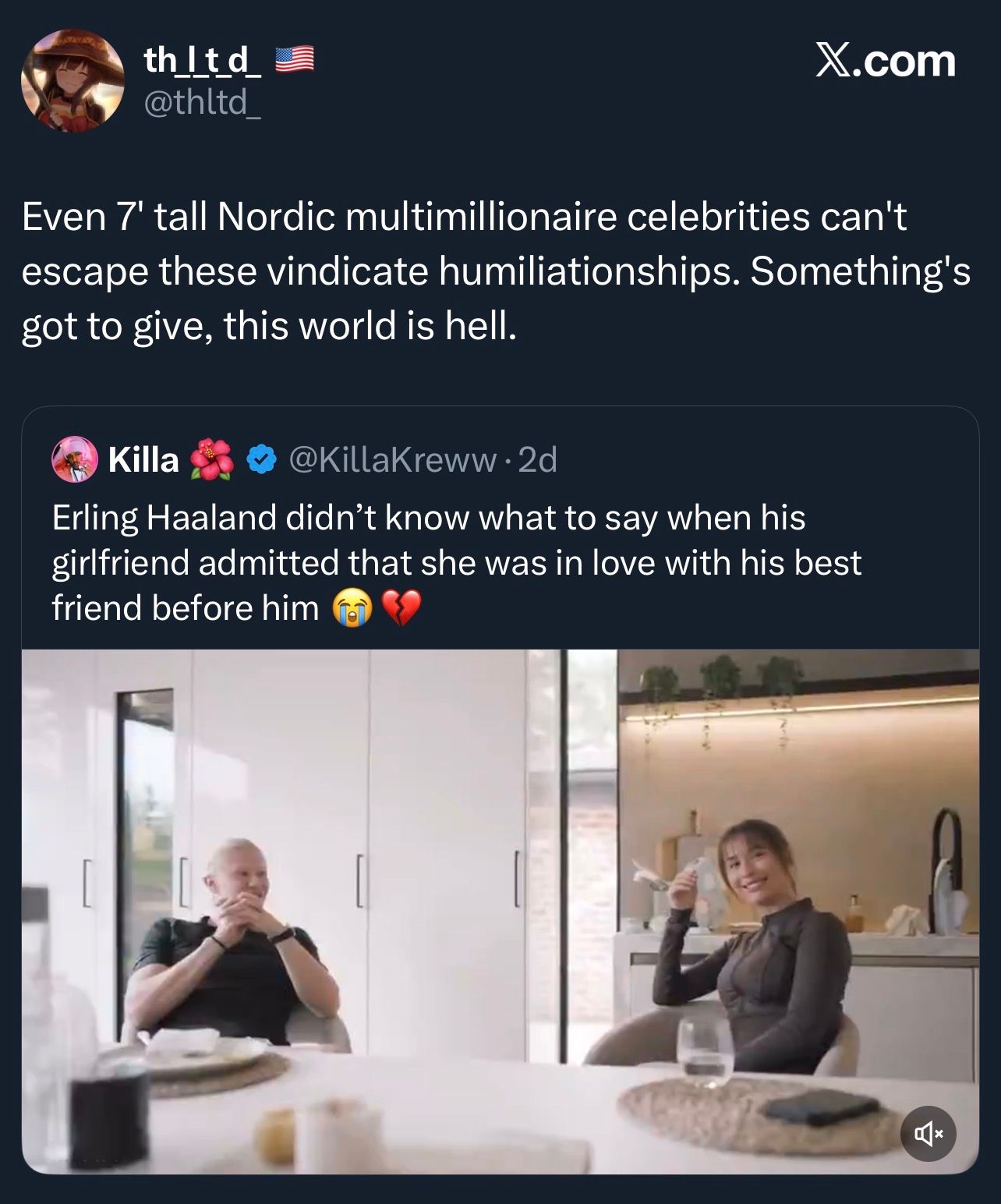The width and height of the screenshot is (1001, 1204).
Task: Open the 2d timestamp of quoted tweet
Action: (538, 460)
